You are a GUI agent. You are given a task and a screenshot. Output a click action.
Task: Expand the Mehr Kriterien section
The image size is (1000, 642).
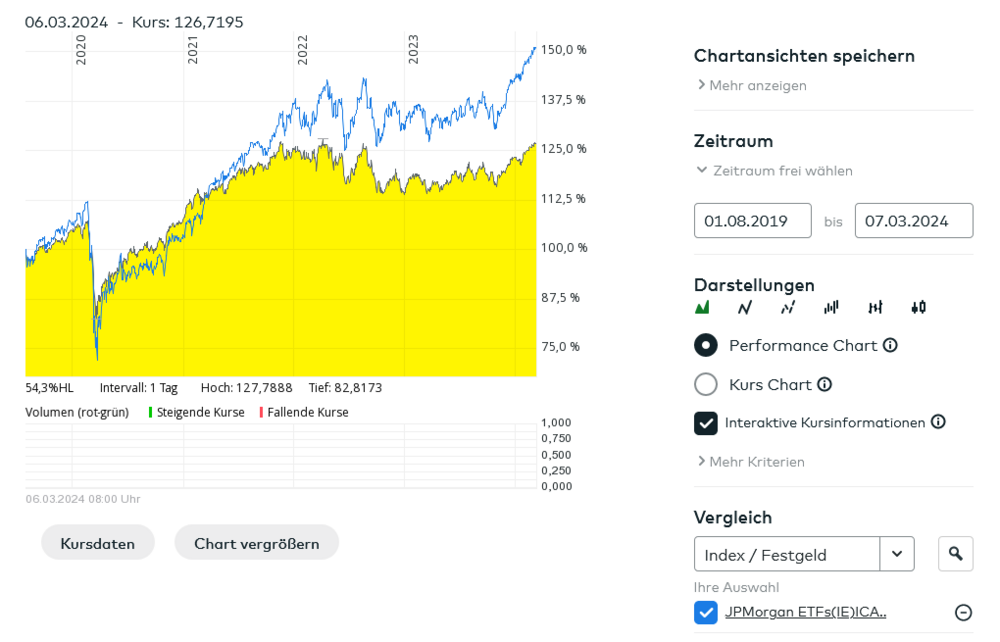click(x=751, y=462)
